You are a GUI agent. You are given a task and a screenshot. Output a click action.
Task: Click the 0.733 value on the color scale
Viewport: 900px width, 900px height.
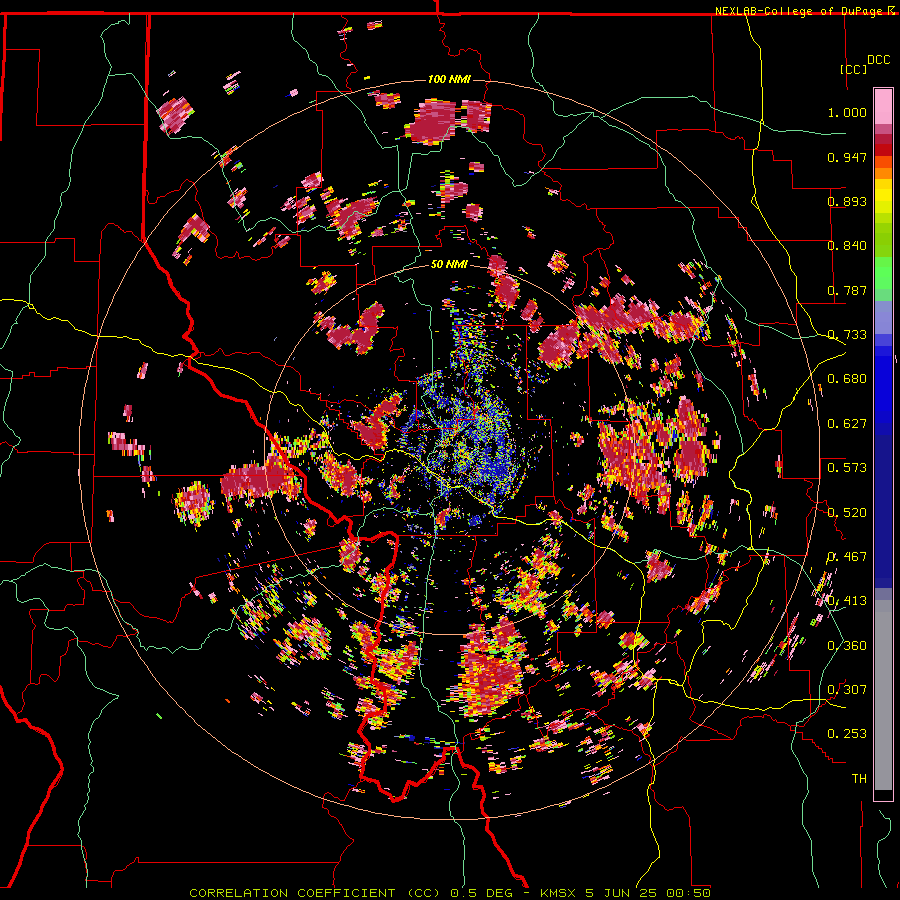click(847, 335)
